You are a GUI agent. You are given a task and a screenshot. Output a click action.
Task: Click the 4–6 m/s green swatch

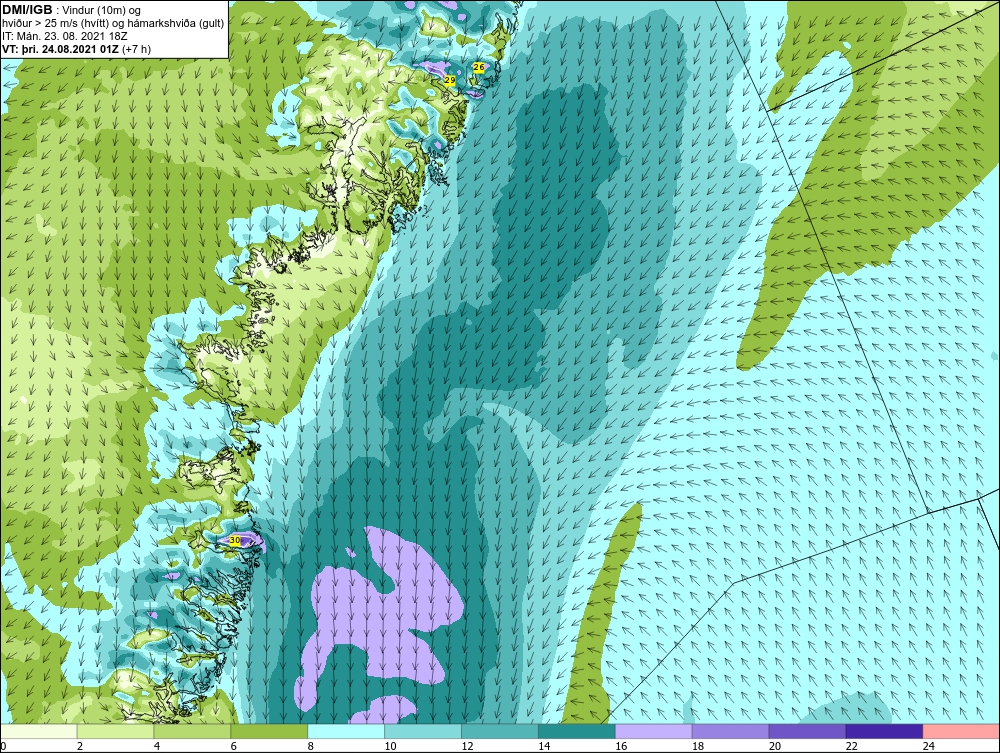(193, 731)
